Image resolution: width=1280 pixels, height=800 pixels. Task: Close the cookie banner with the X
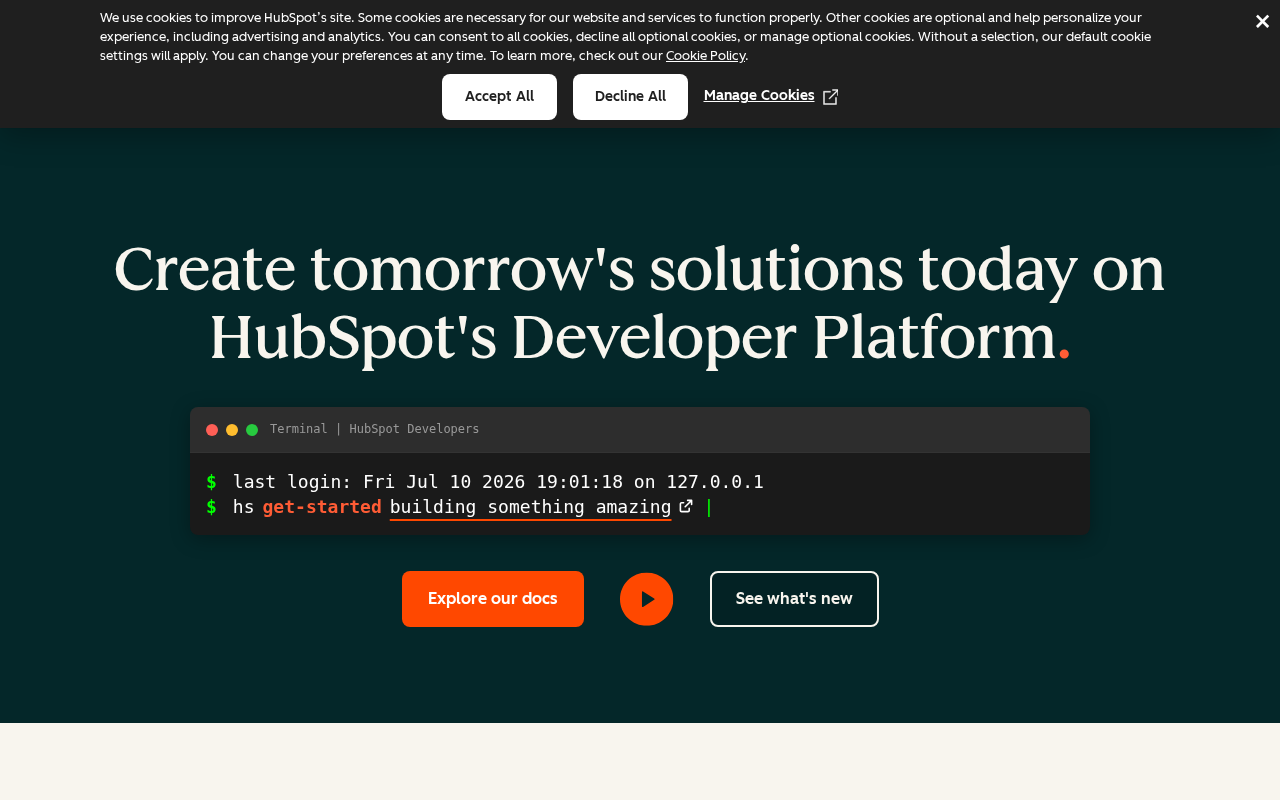click(1262, 21)
